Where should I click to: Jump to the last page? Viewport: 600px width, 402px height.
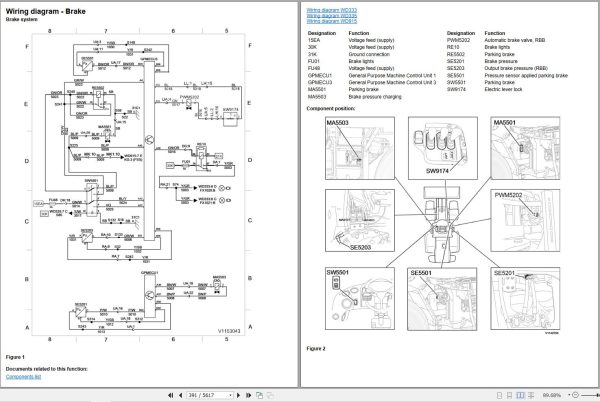click(248, 395)
